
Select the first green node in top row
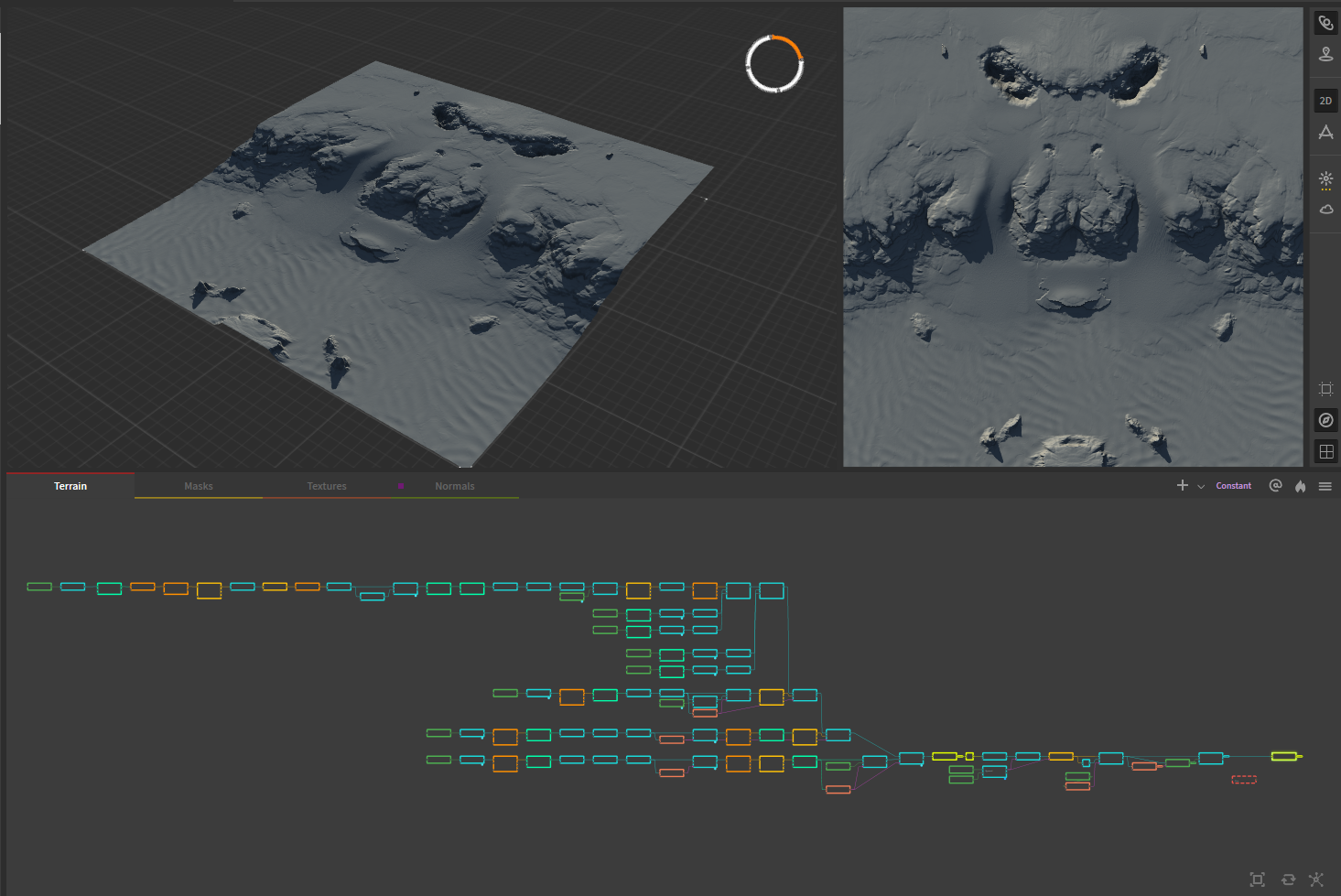pyautogui.click(x=39, y=586)
